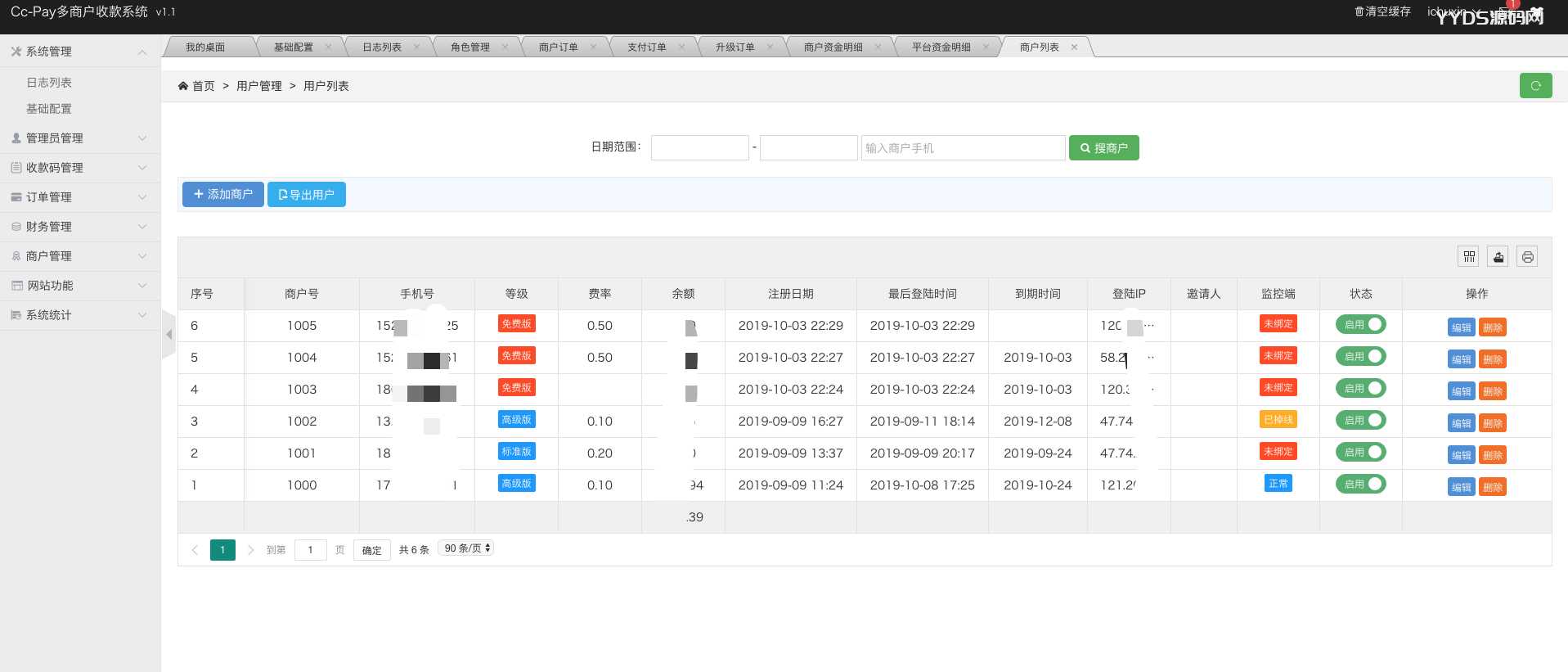Image resolution: width=1568 pixels, height=672 pixels.
Task: Click the 管理员管理 user icon
Action: click(x=16, y=138)
